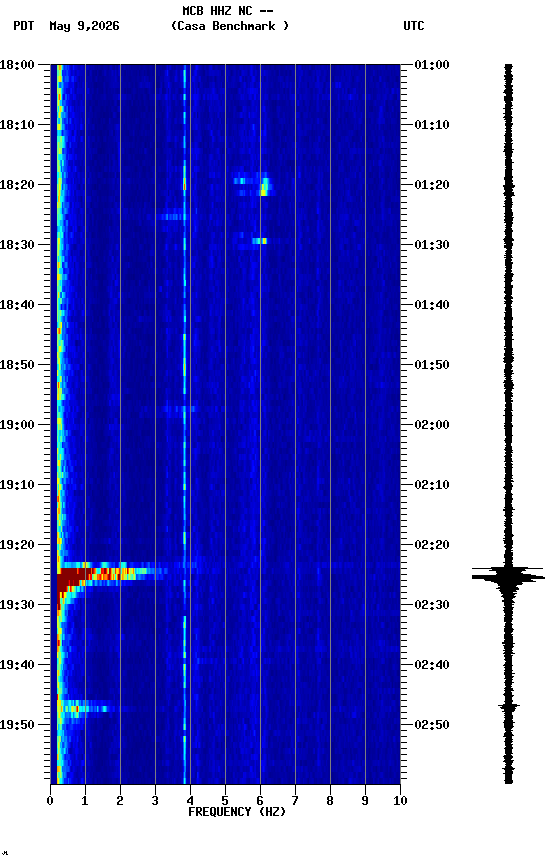The width and height of the screenshot is (552, 864).
Task: Click the 02:50 UTC time label
Action: (432, 725)
